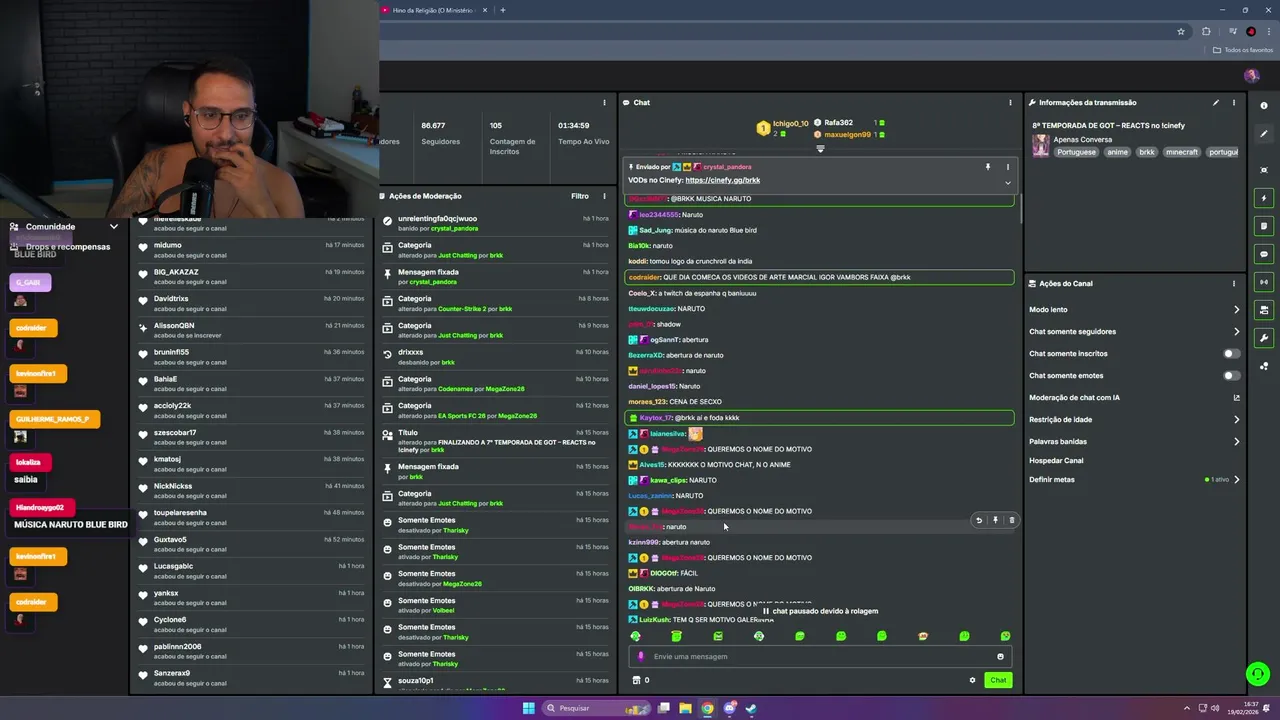Click username Ichigo0_10 in chat leaderboard
This screenshot has height=720, width=1280.
tap(790, 124)
